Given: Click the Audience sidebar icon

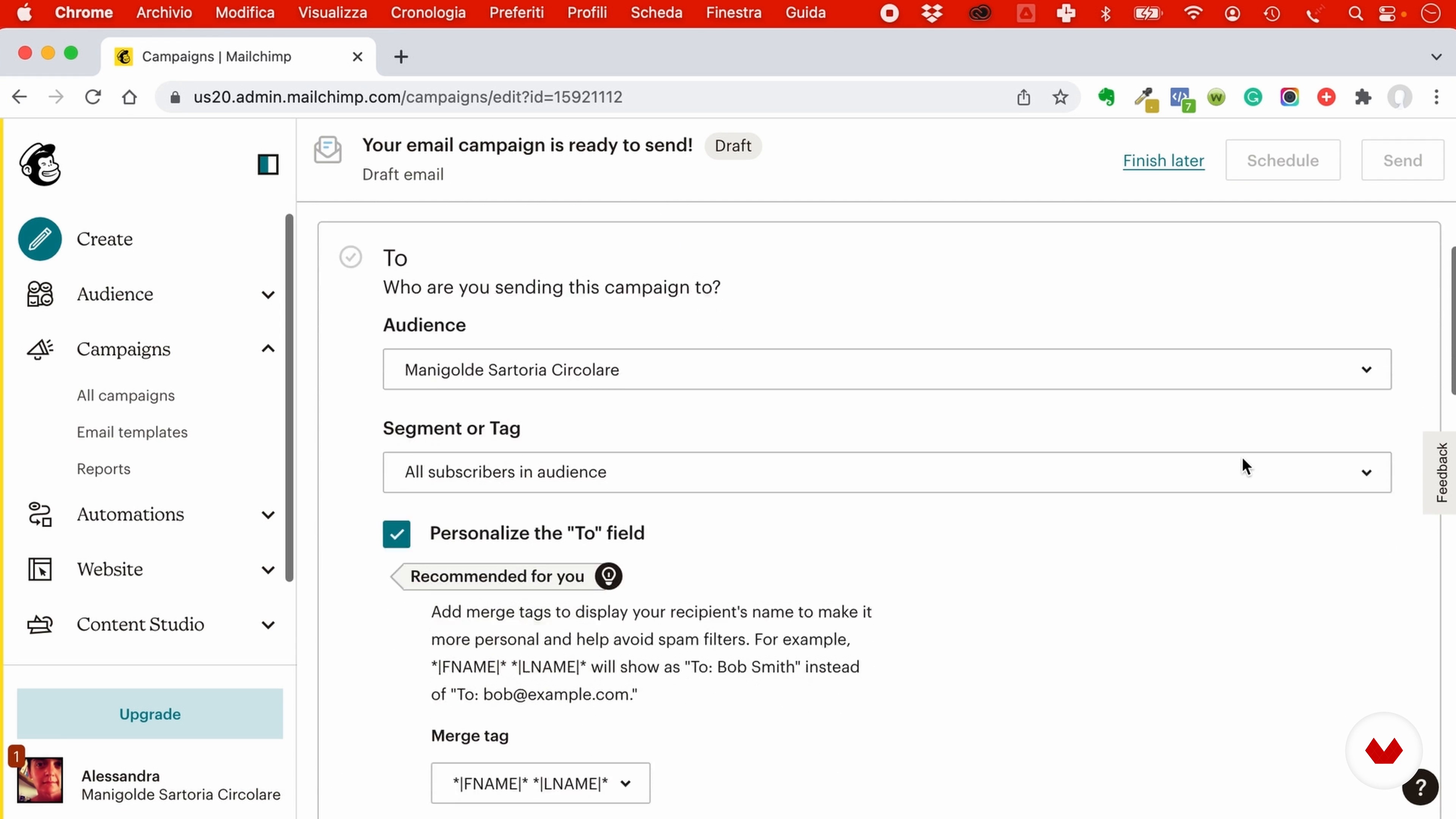Looking at the screenshot, I should click(x=39, y=294).
